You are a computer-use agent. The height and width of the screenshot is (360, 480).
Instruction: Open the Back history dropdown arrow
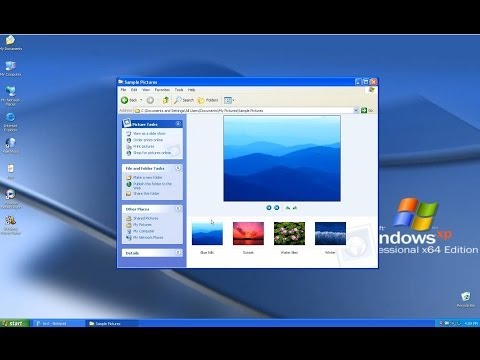click(x=141, y=100)
